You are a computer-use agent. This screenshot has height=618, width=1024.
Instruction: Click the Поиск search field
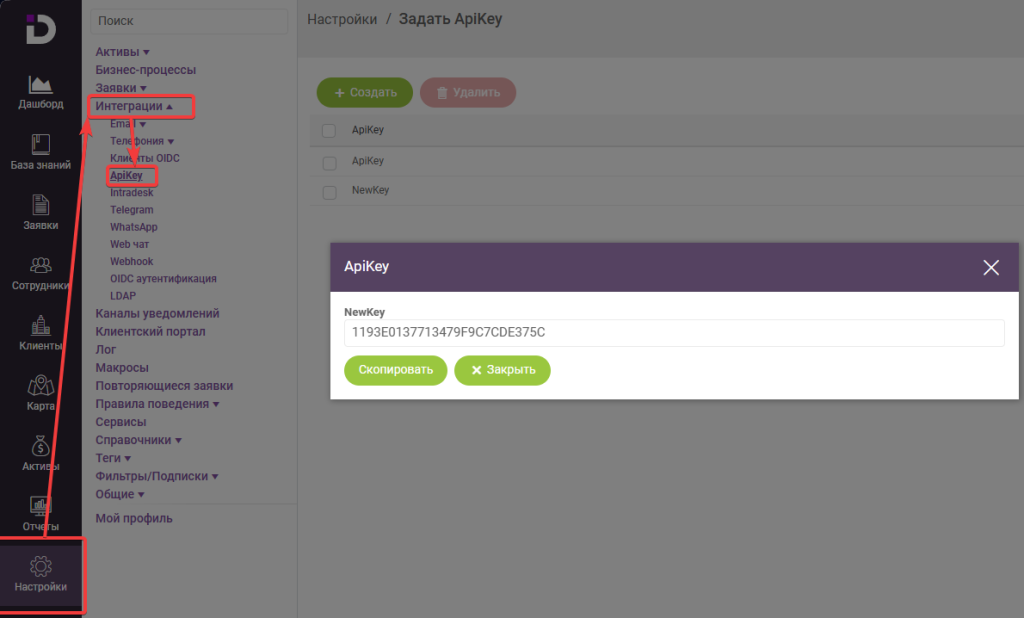pos(189,21)
